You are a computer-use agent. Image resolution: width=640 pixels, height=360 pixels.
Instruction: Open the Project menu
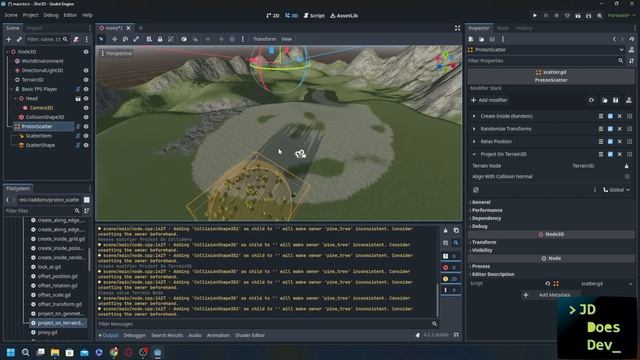30,15
